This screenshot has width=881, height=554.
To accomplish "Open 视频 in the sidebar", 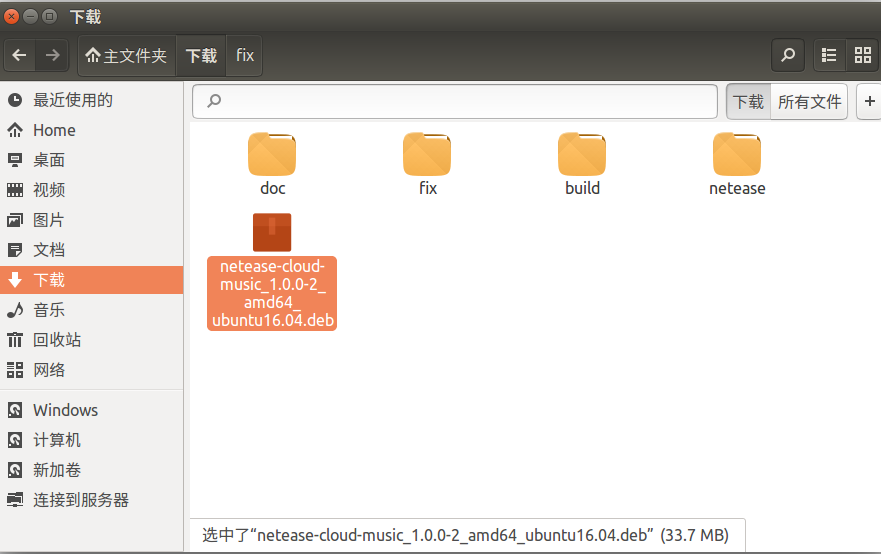I will pos(92,190).
